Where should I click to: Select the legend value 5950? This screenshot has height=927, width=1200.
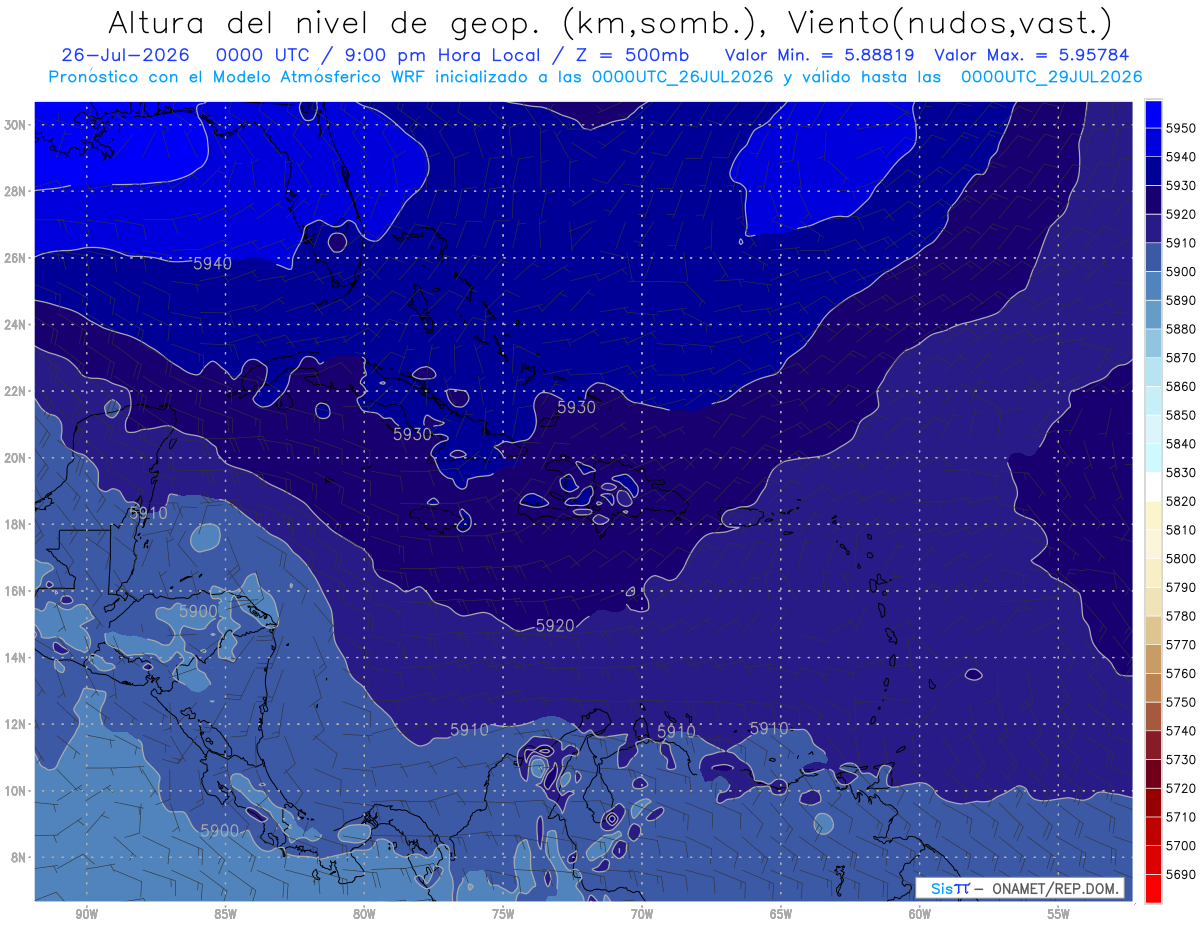(x=1181, y=128)
